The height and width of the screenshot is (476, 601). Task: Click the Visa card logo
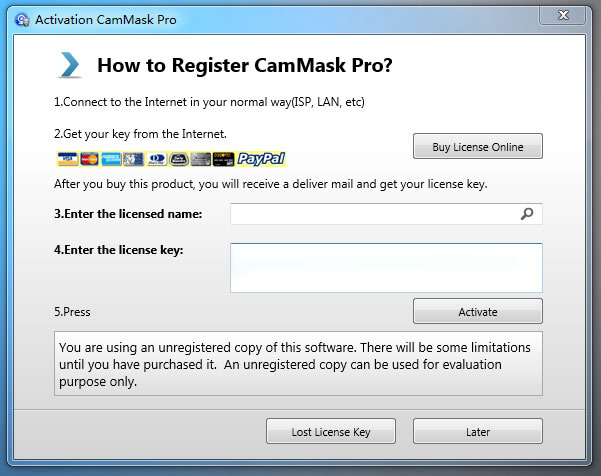click(x=67, y=159)
